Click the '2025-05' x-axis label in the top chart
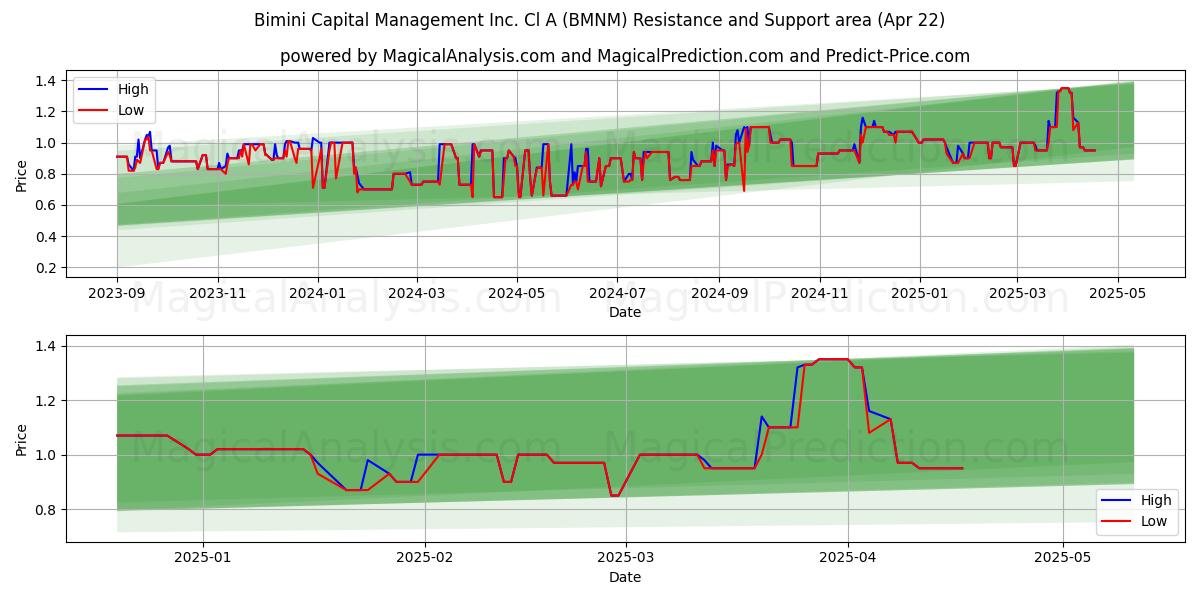Viewport: 1200px width, 600px height. (x=1117, y=294)
